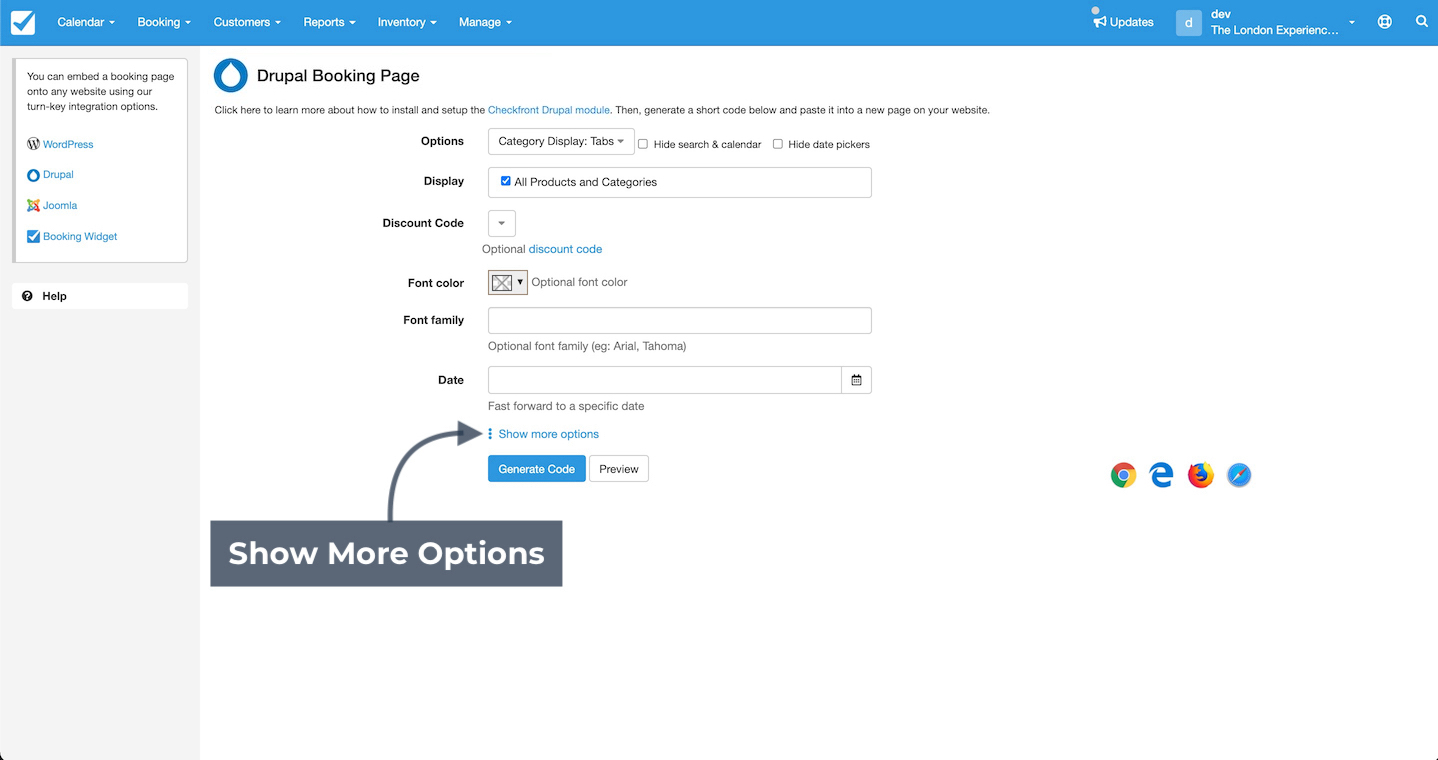Click the three-dots icon beside Show more options
The image size is (1438, 760).
(x=490, y=434)
